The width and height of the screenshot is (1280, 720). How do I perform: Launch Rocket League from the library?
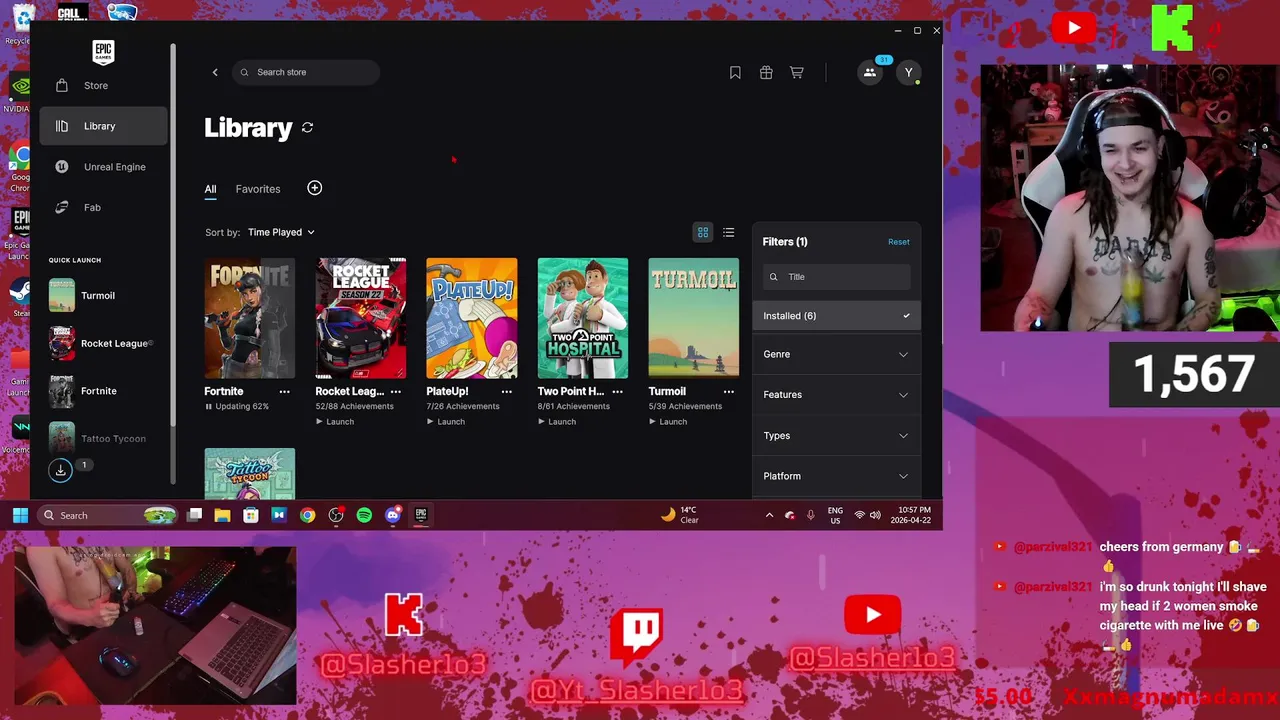coord(335,422)
